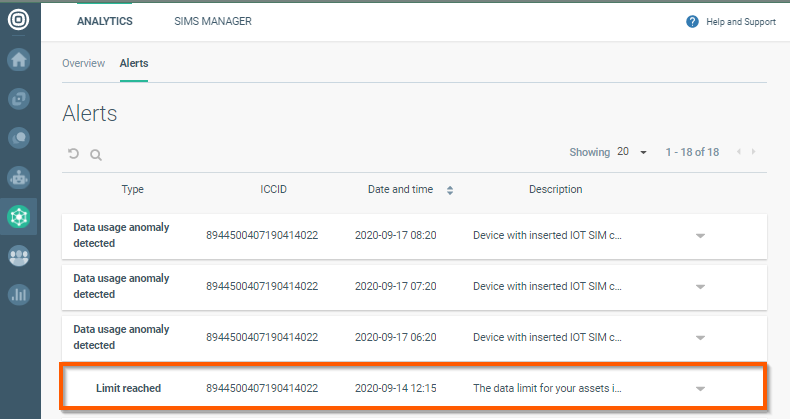This screenshot has height=419, width=790.
Task: Expand the 2020-09-17 06:20 alert row
Action: click(700, 337)
